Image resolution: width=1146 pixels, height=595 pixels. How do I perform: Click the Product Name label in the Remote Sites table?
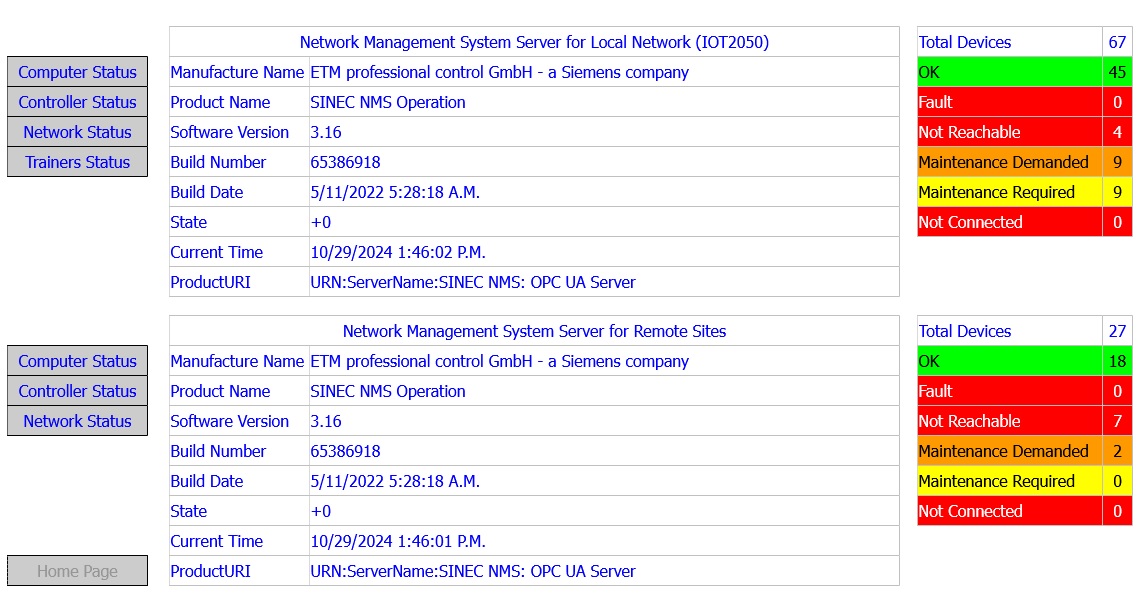(x=220, y=391)
